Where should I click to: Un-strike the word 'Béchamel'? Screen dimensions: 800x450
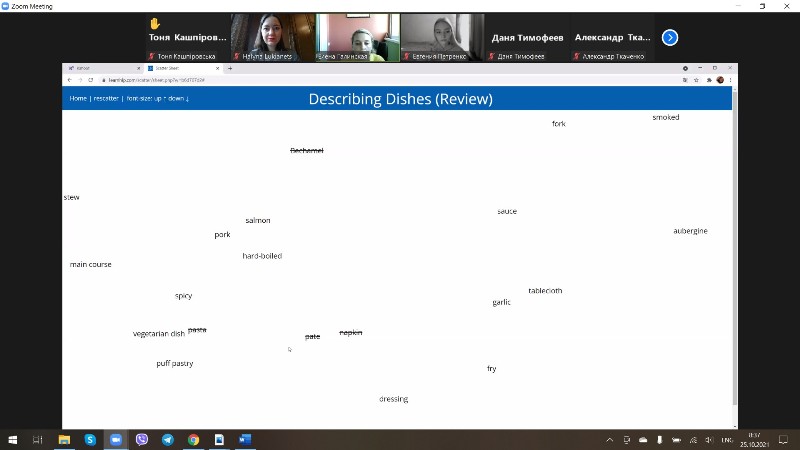click(x=306, y=151)
